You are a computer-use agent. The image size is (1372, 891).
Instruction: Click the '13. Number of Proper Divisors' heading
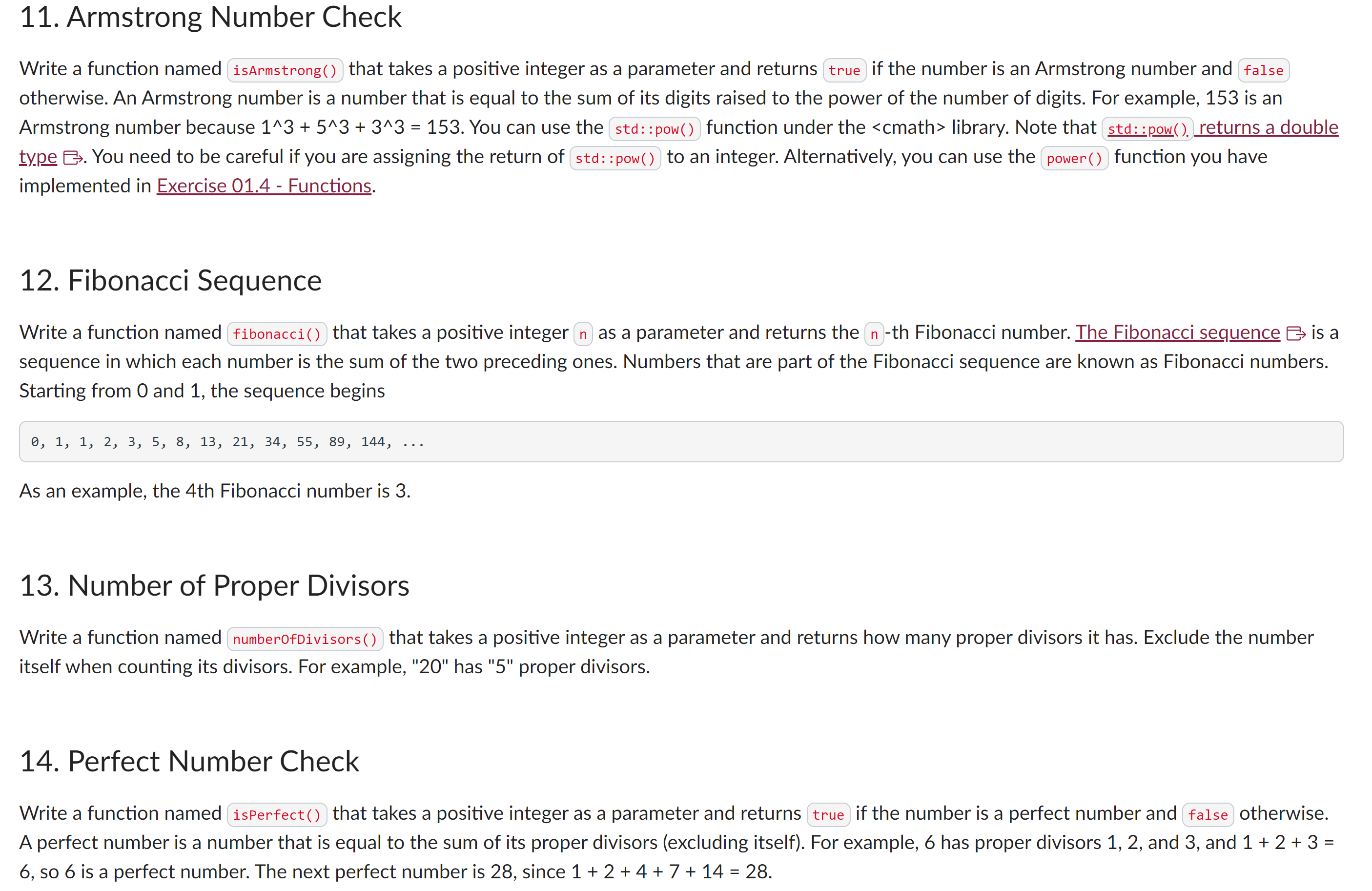point(214,586)
